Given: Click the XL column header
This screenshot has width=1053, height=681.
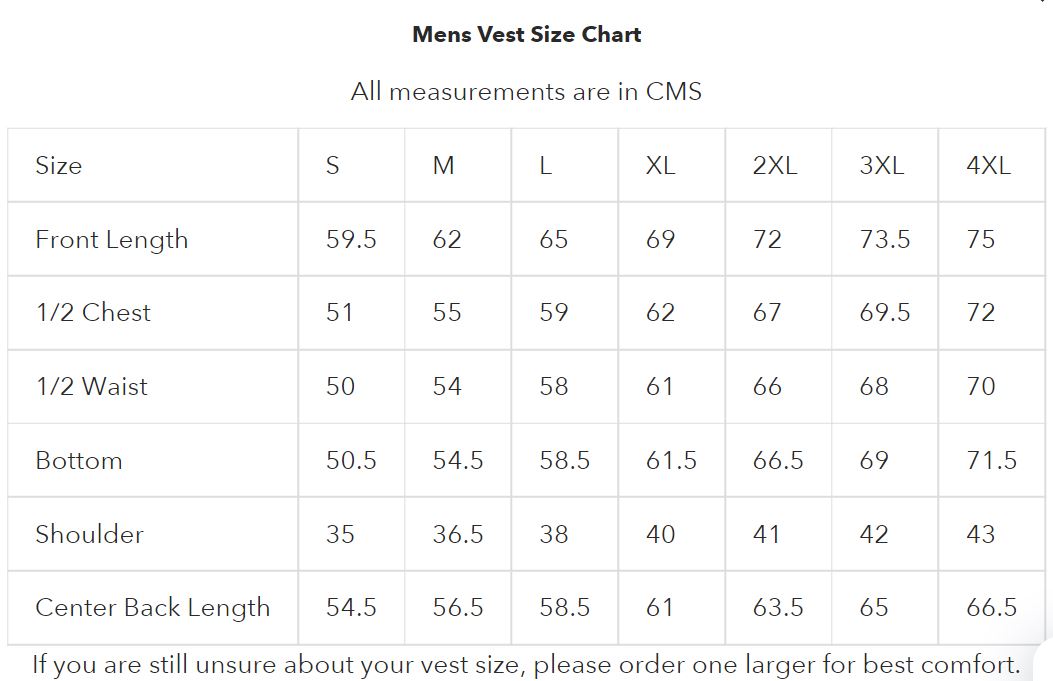Looking at the screenshot, I should [660, 166].
